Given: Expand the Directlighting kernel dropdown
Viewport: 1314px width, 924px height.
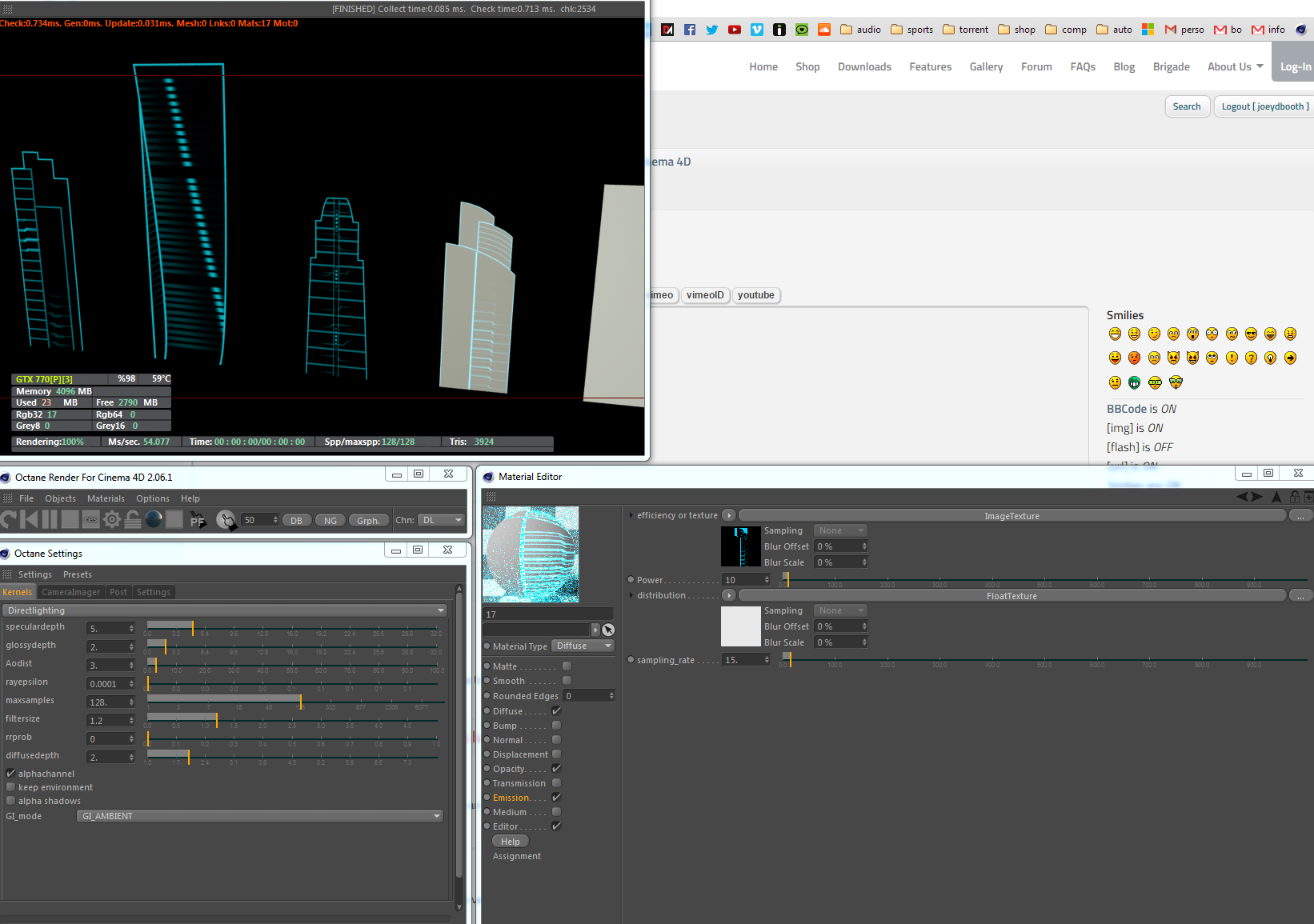Looking at the screenshot, I should [225, 610].
